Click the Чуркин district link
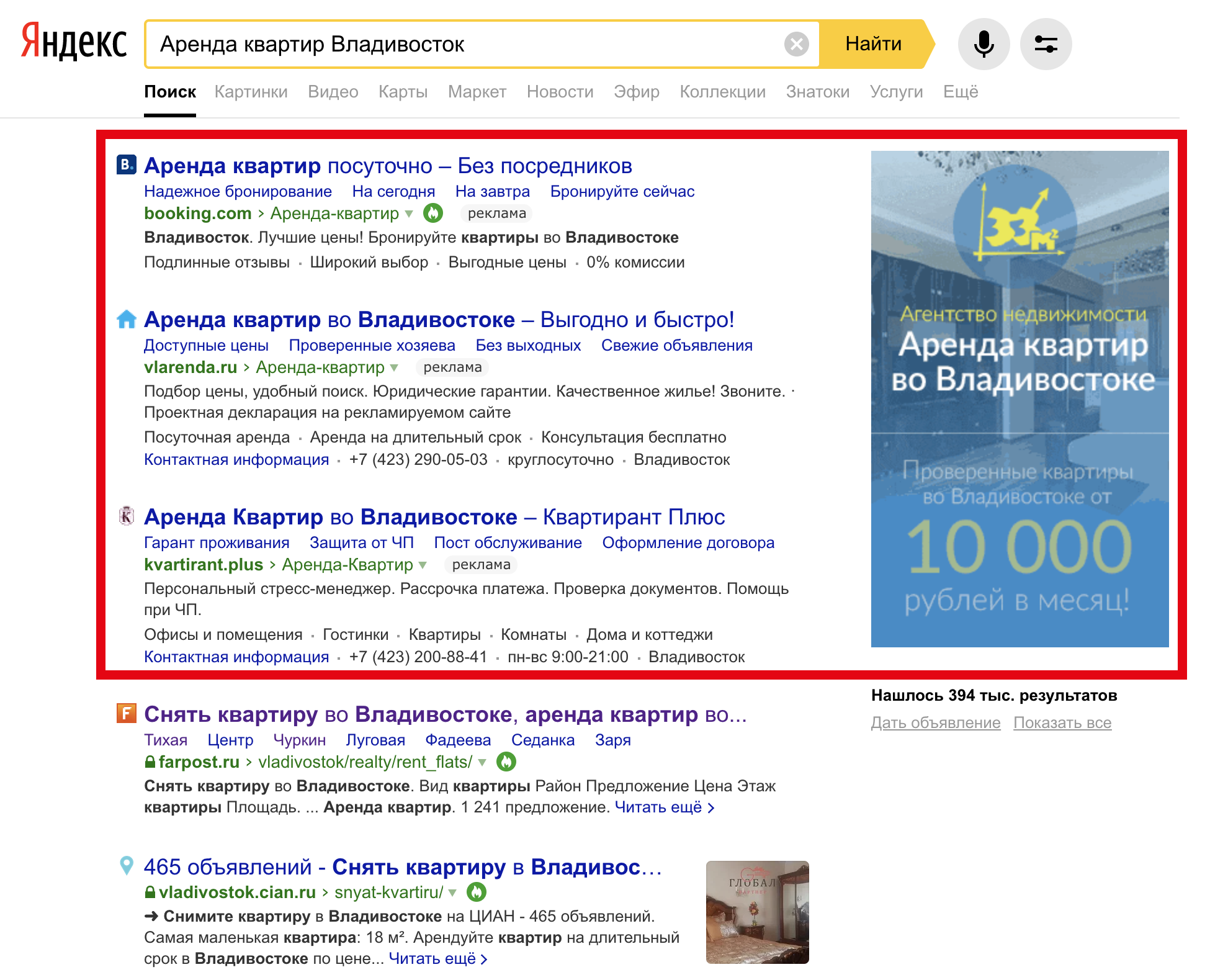This screenshot has width=1210, height=980. 300,740
